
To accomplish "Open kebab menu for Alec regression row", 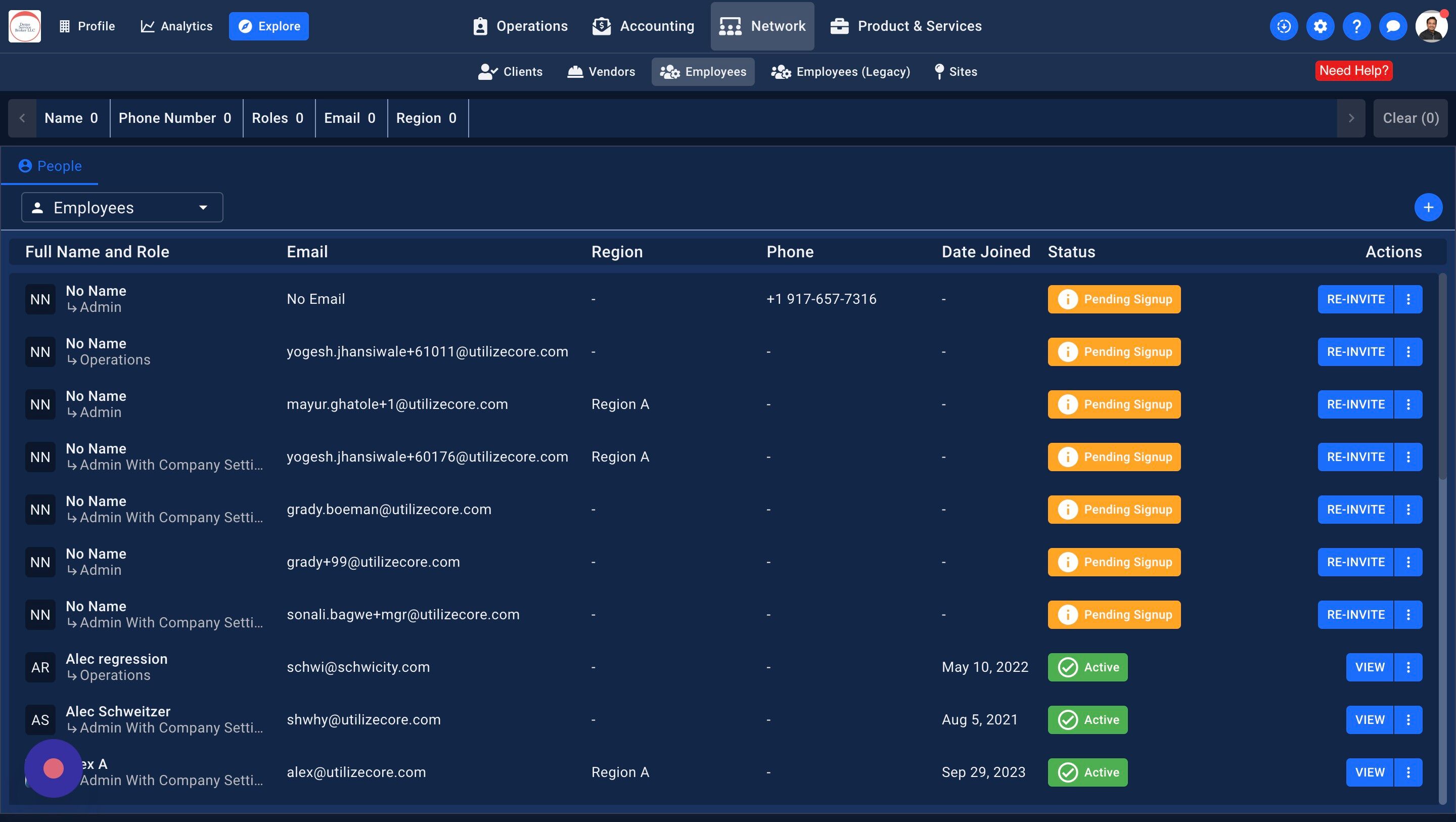I will click(1408, 667).
